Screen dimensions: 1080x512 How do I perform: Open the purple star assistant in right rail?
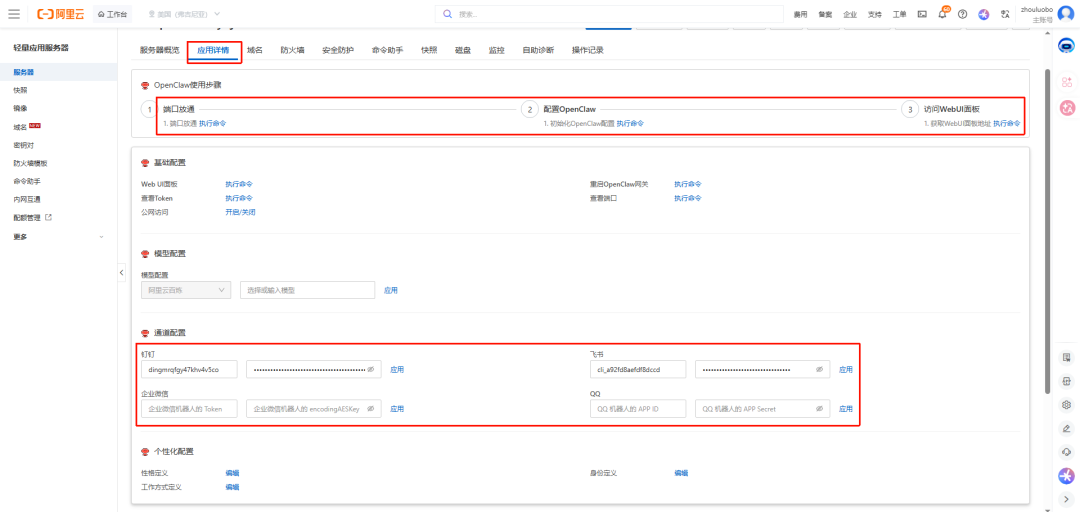1066,475
